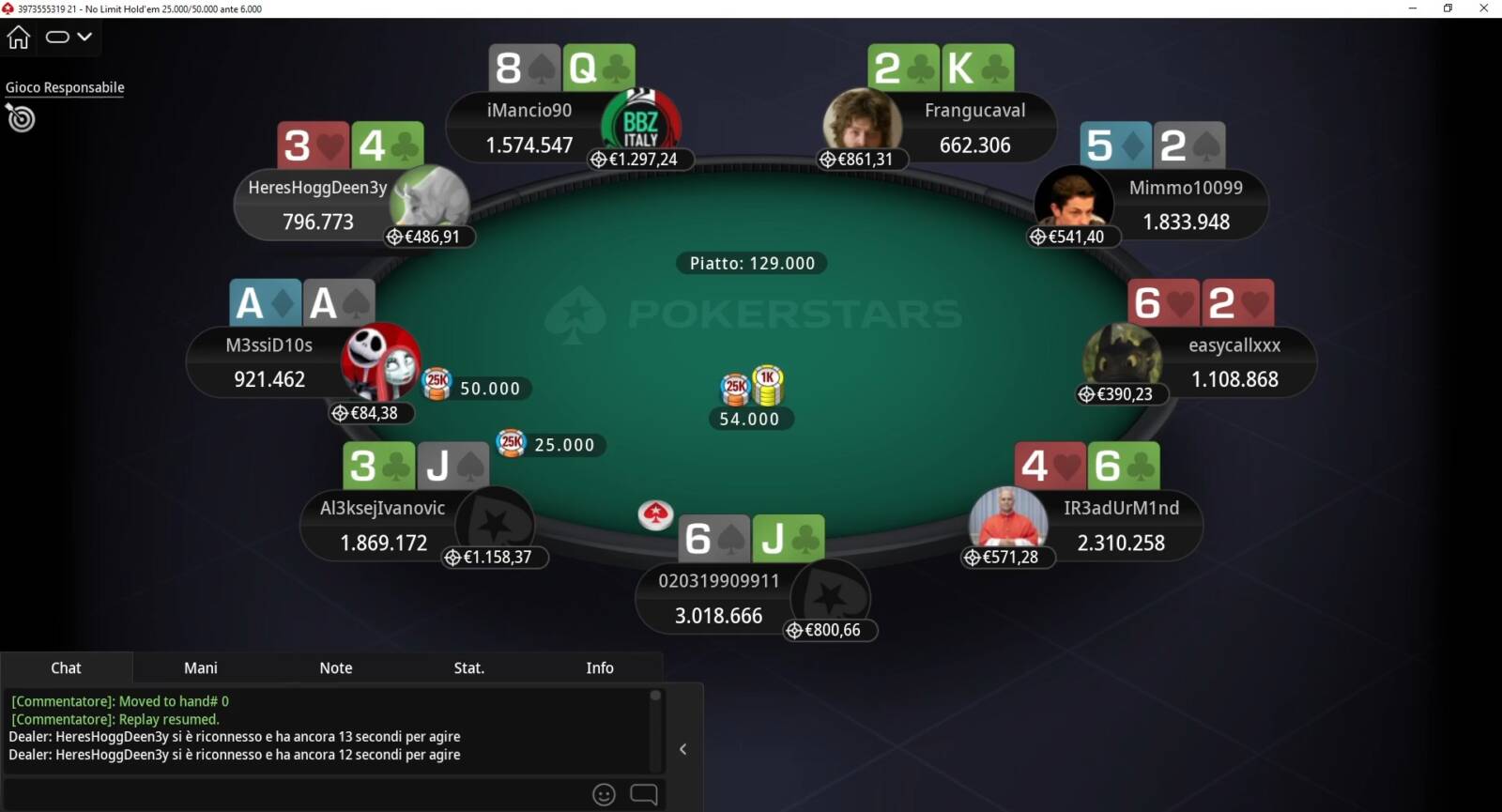Switch to the Mani tab
The image size is (1502, 812).
click(201, 667)
